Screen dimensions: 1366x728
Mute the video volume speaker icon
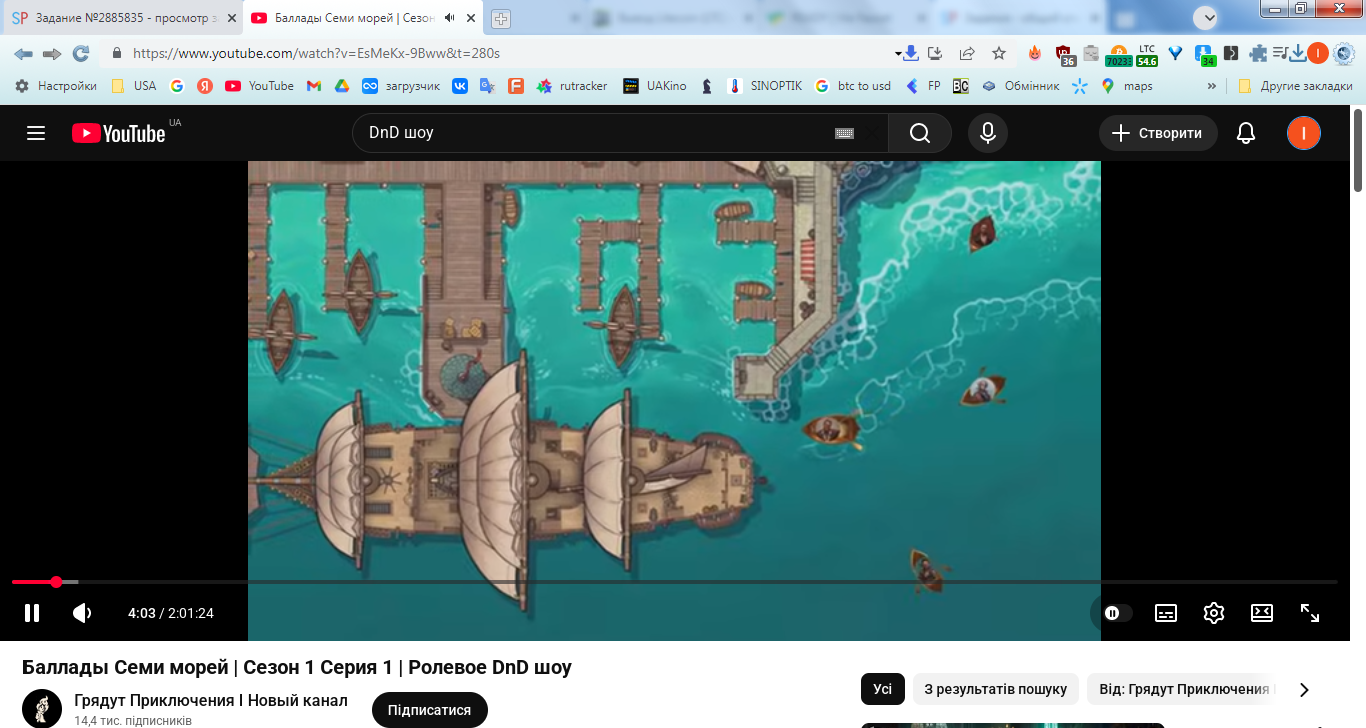click(82, 613)
